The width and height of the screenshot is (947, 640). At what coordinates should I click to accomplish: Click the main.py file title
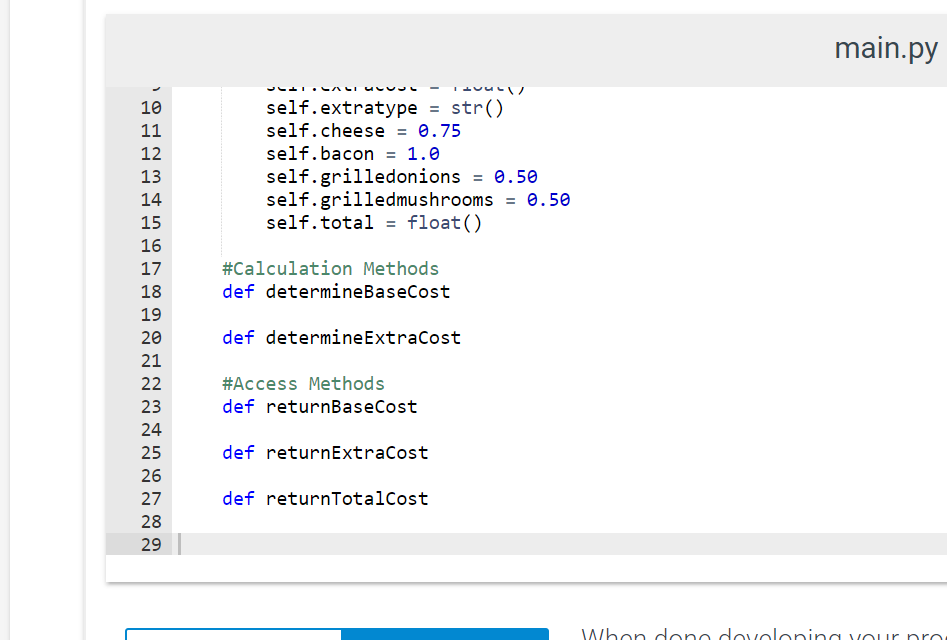(x=885, y=49)
